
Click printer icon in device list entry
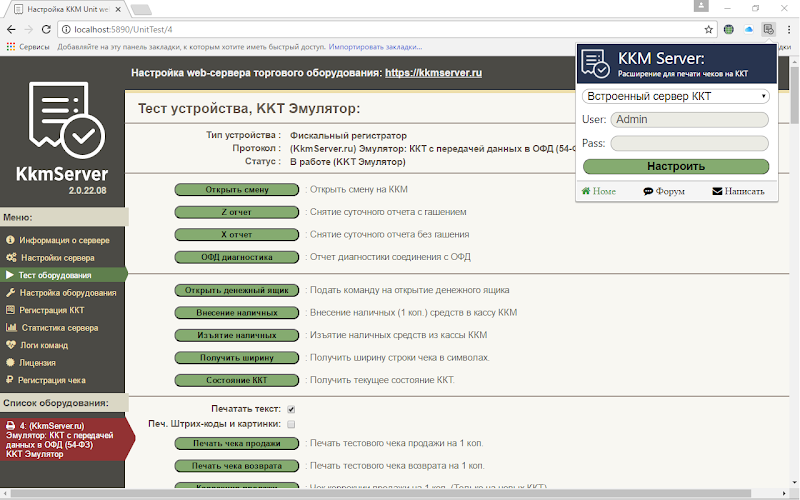click(x=11, y=426)
